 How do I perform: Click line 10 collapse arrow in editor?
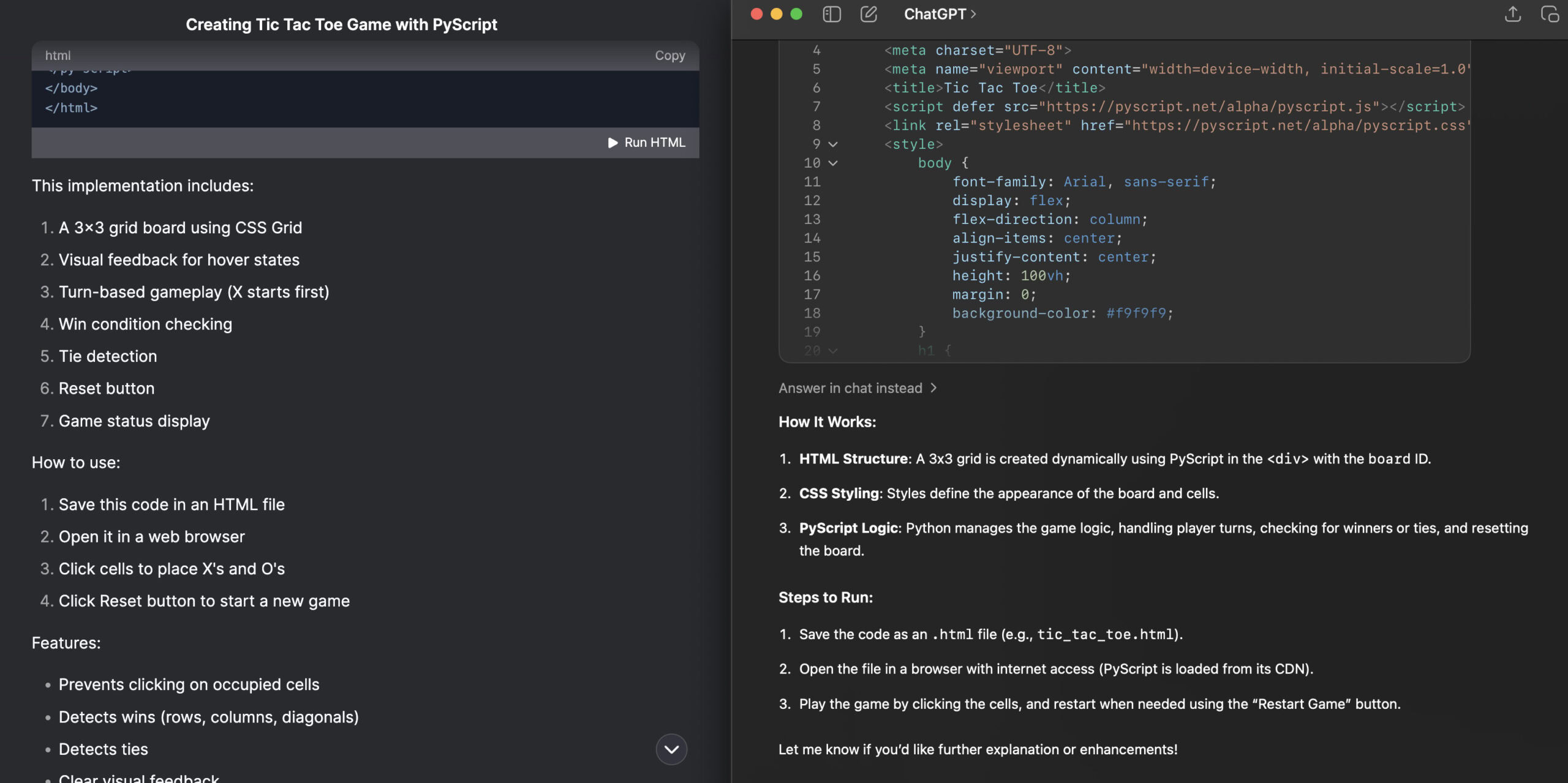(x=834, y=163)
